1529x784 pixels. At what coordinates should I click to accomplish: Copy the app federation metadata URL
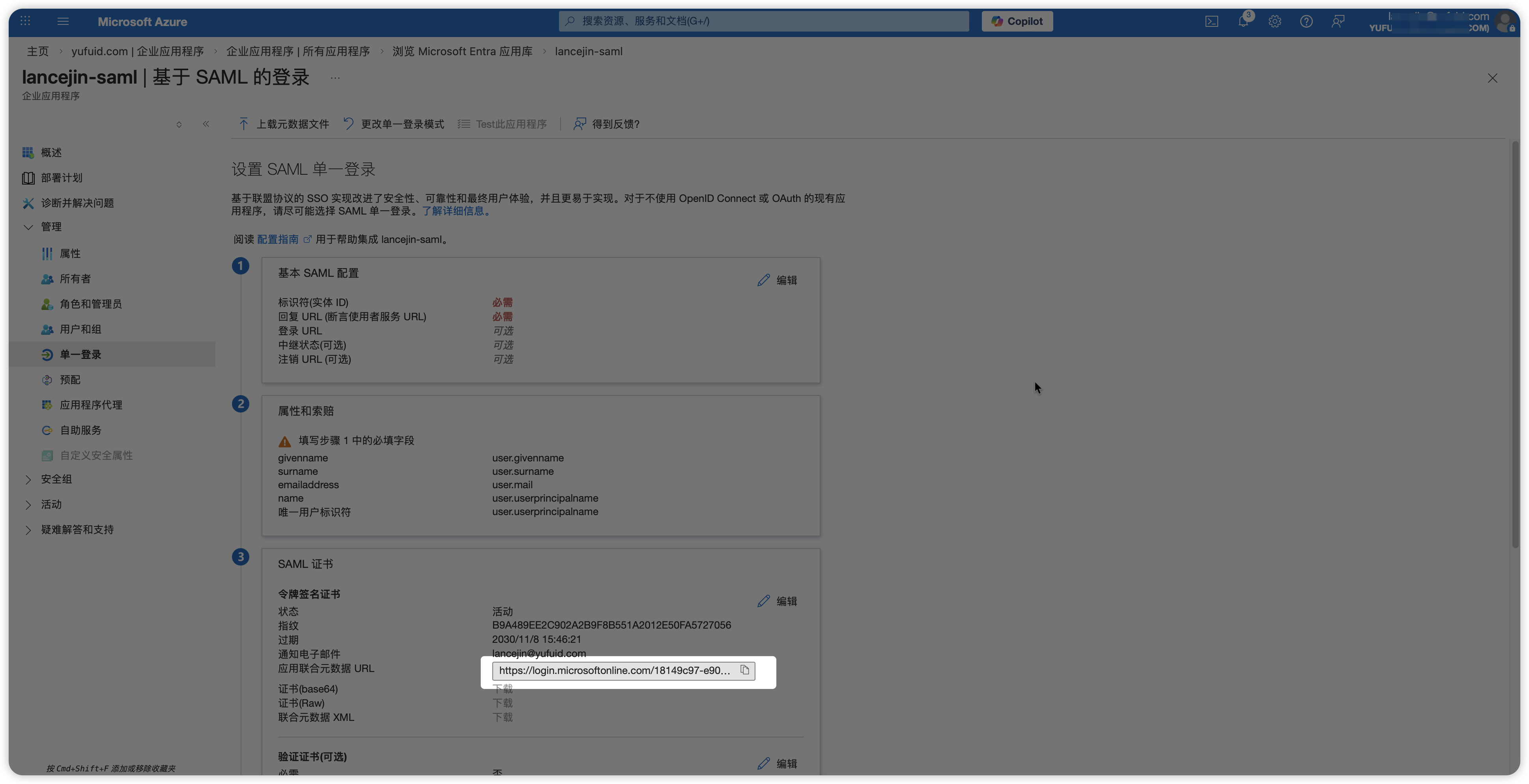[x=744, y=670]
